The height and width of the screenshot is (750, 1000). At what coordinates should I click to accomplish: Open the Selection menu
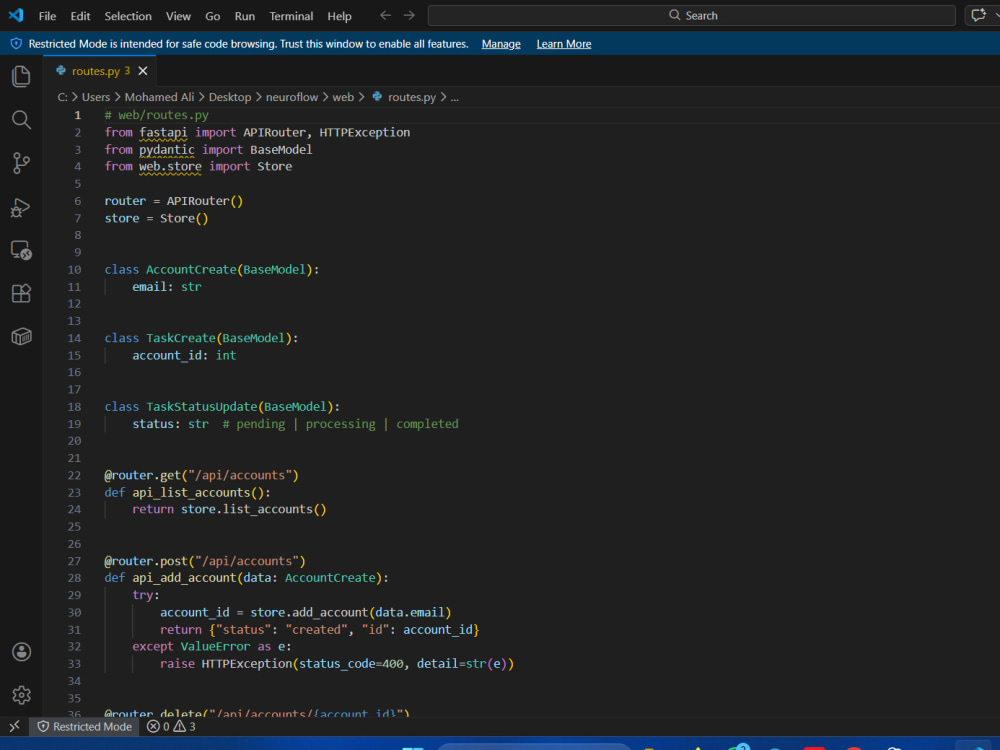click(x=128, y=16)
